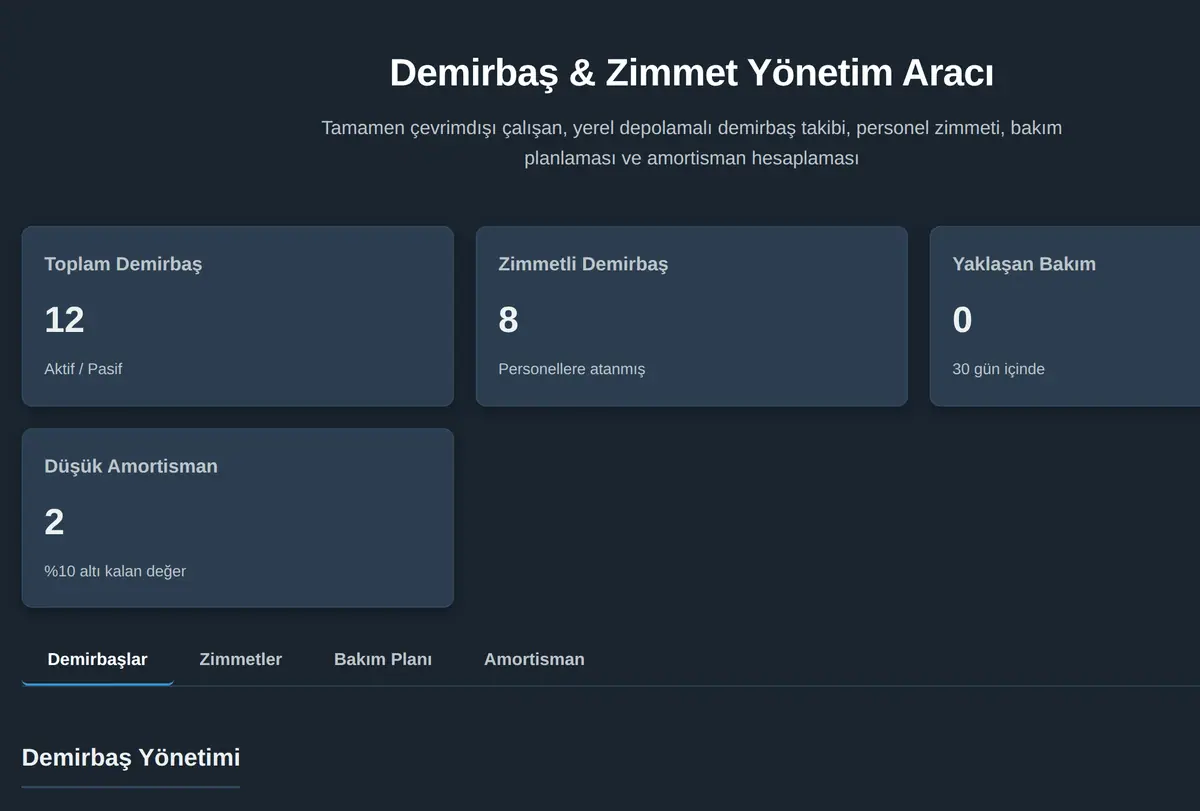This screenshot has width=1200, height=811.
Task: Click the total count value 12
Action: 64,320
